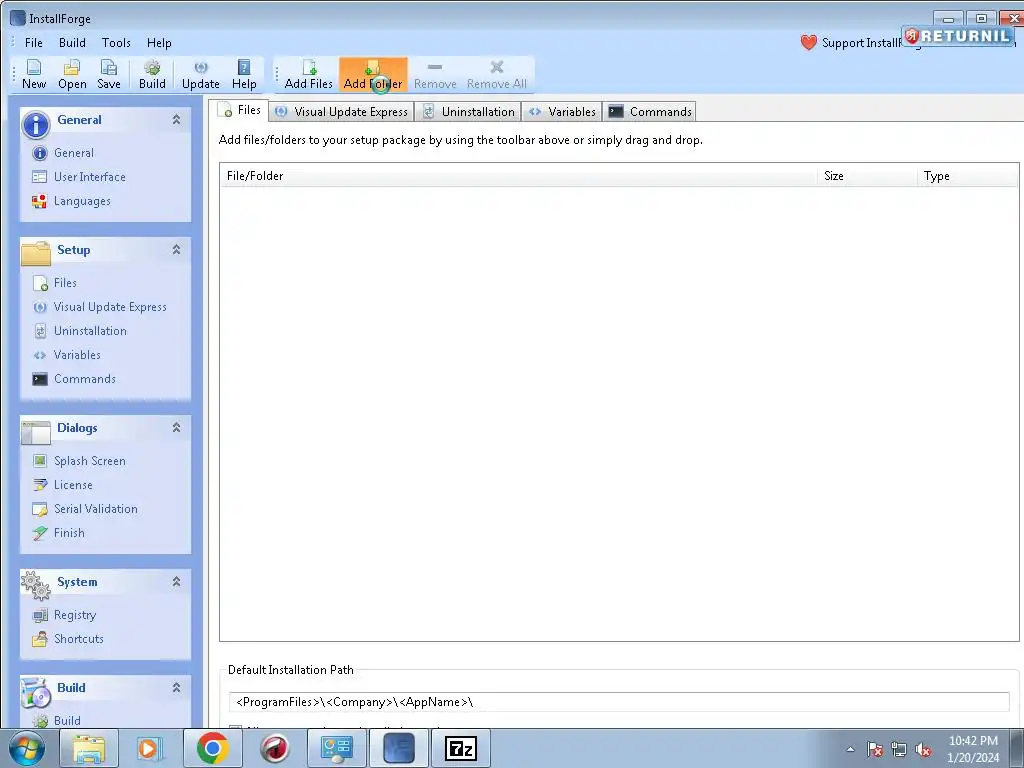
Task: Open 7-Zip from the taskbar
Action: point(461,748)
